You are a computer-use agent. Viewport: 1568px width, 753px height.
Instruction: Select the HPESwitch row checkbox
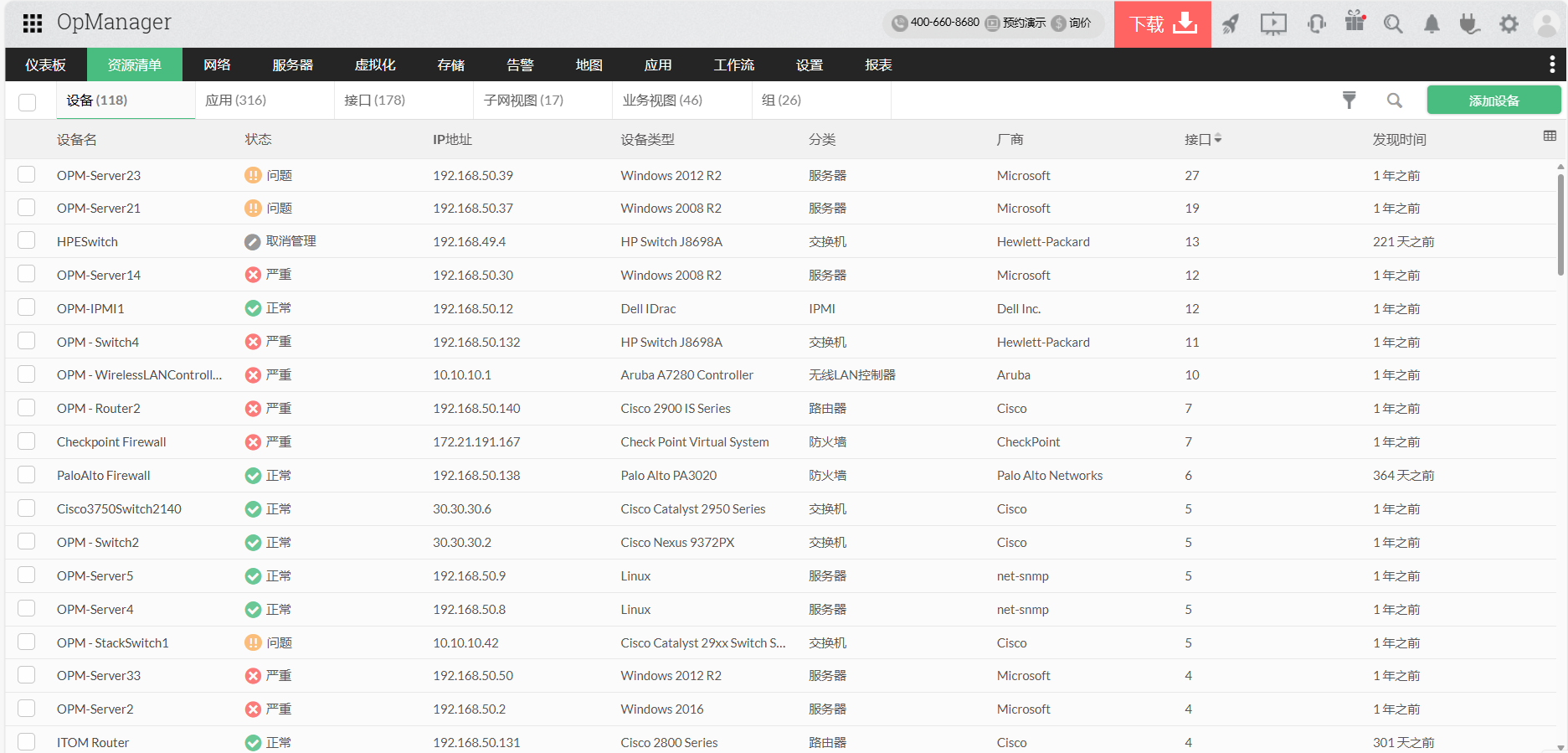27,240
